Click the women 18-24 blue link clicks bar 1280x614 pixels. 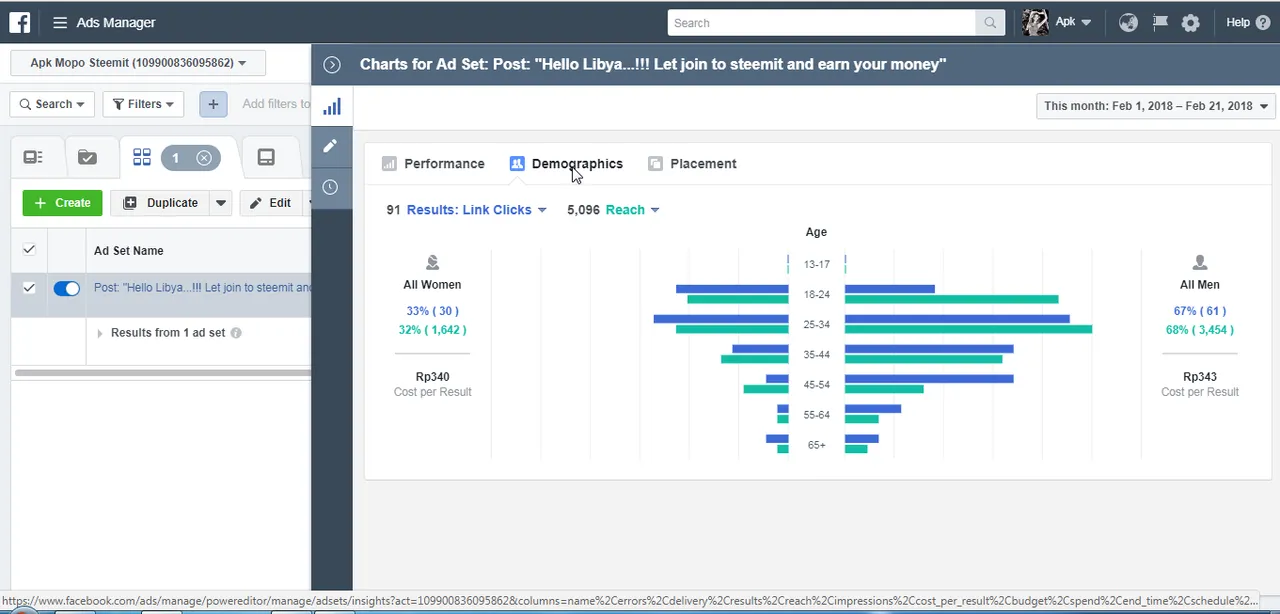(732, 289)
